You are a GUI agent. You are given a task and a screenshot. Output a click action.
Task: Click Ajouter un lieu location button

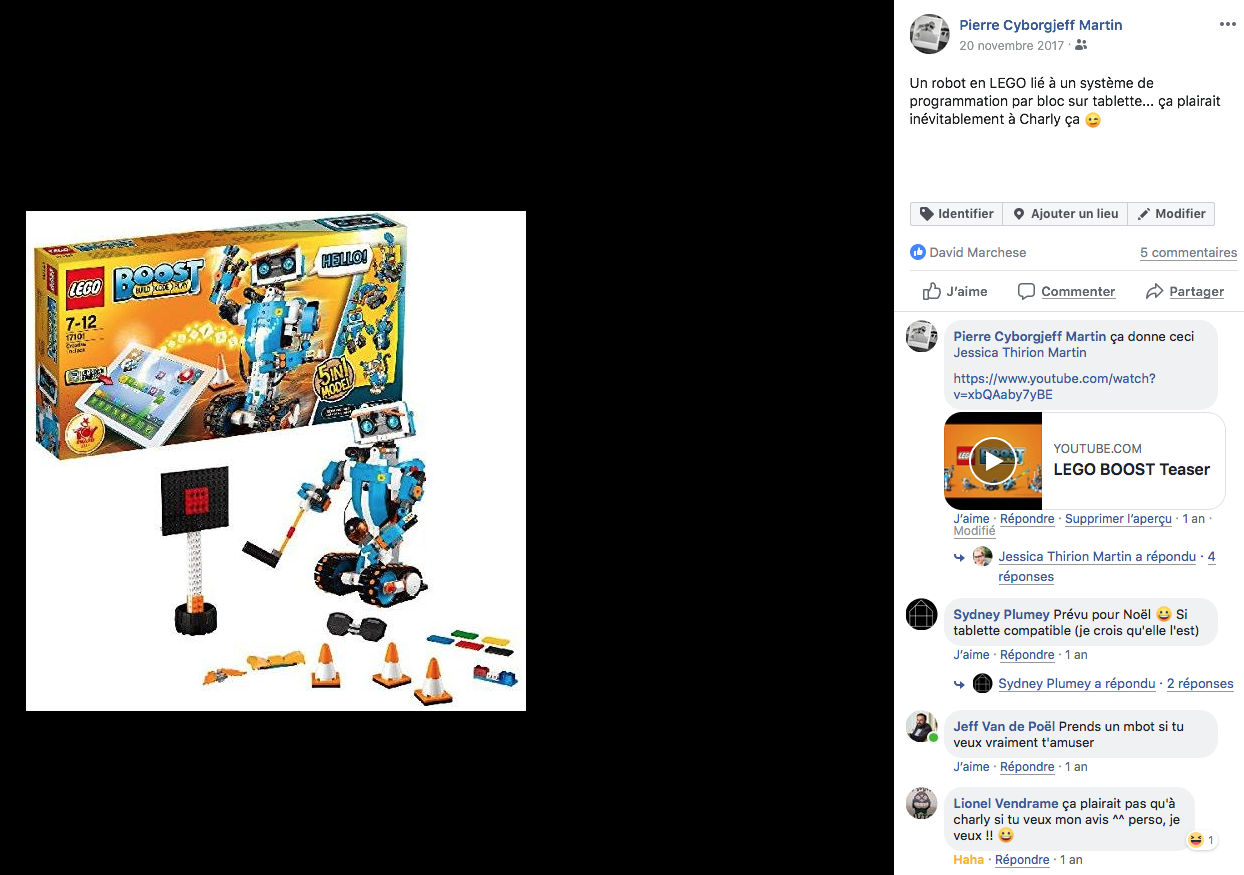[x=1065, y=214]
